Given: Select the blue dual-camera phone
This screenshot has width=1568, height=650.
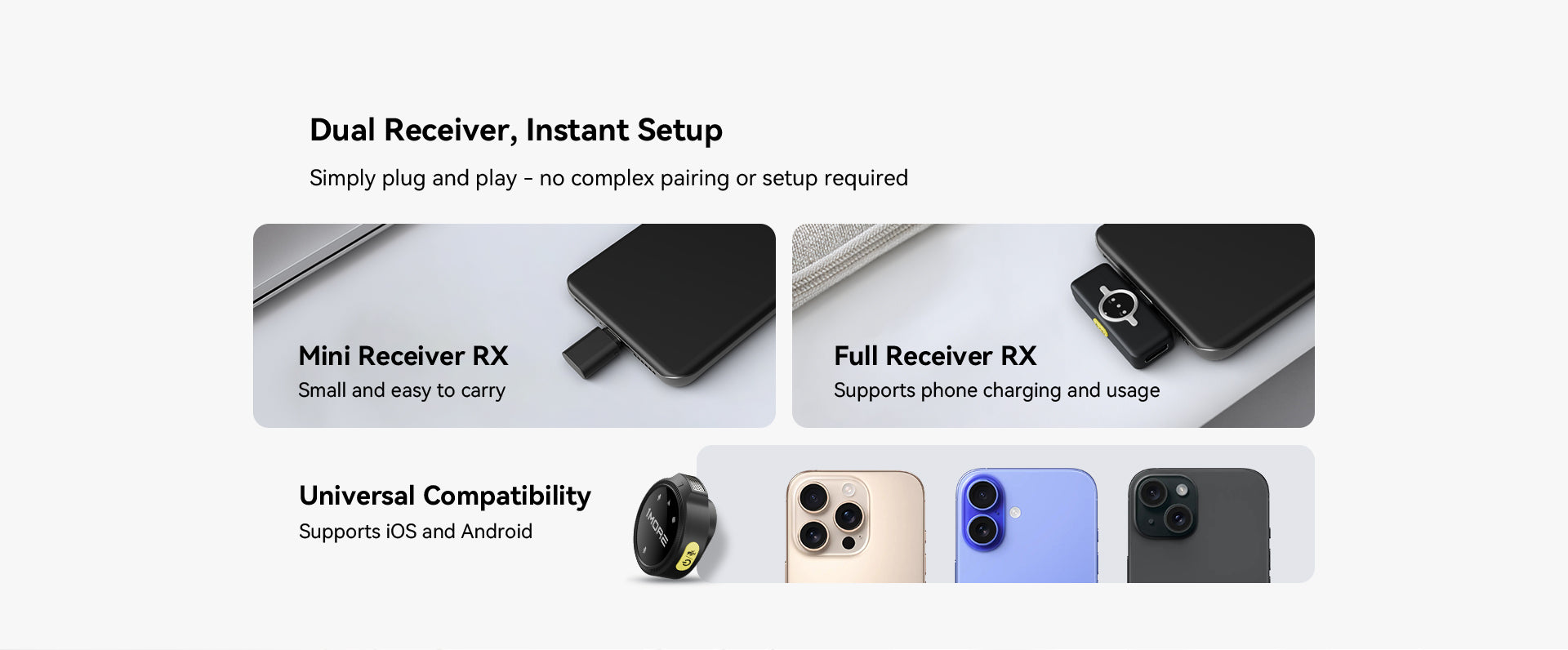Looking at the screenshot, I should 1027,525.
